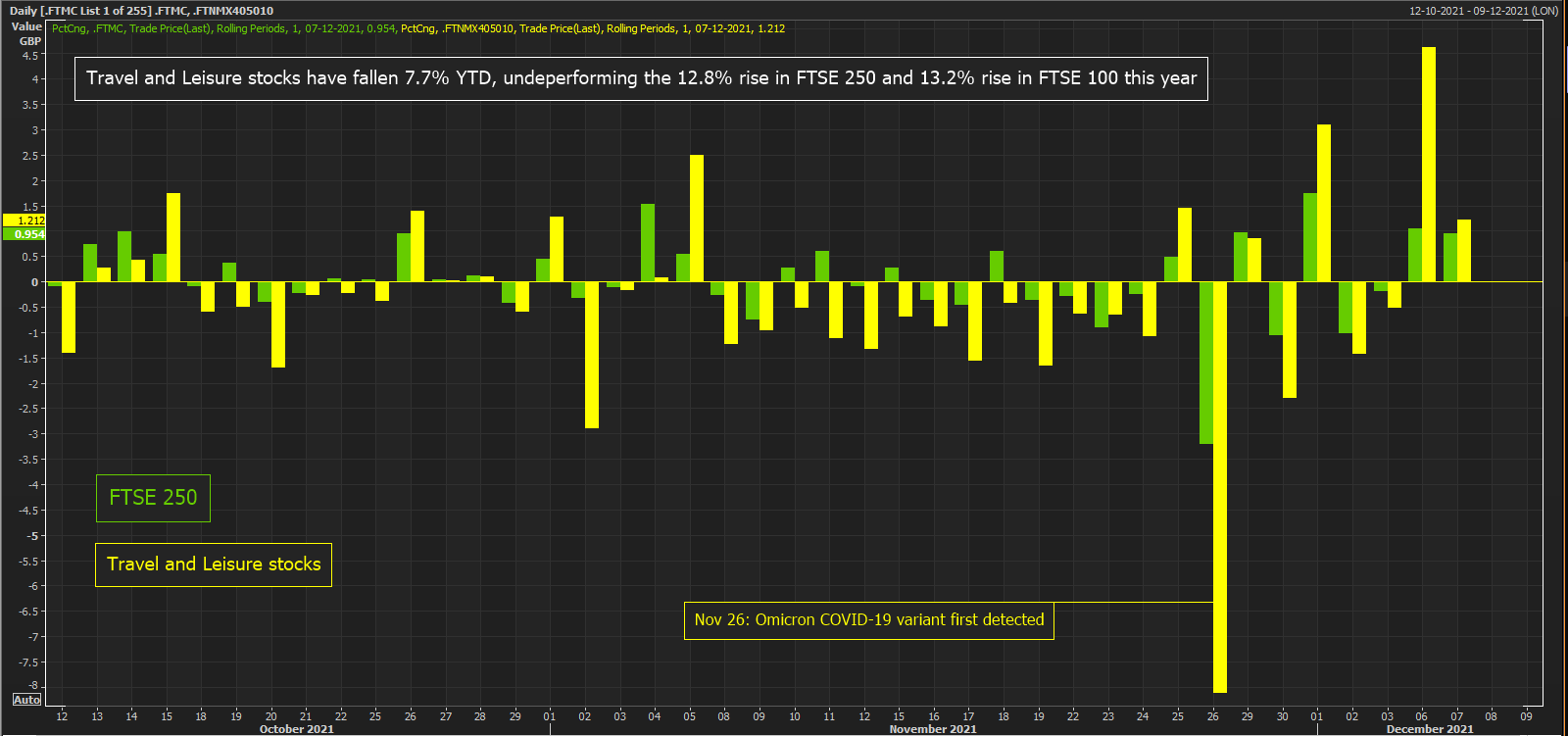Click the green 0.954 value tag
Screen dimensions: 1568x736
coord(24,234)
